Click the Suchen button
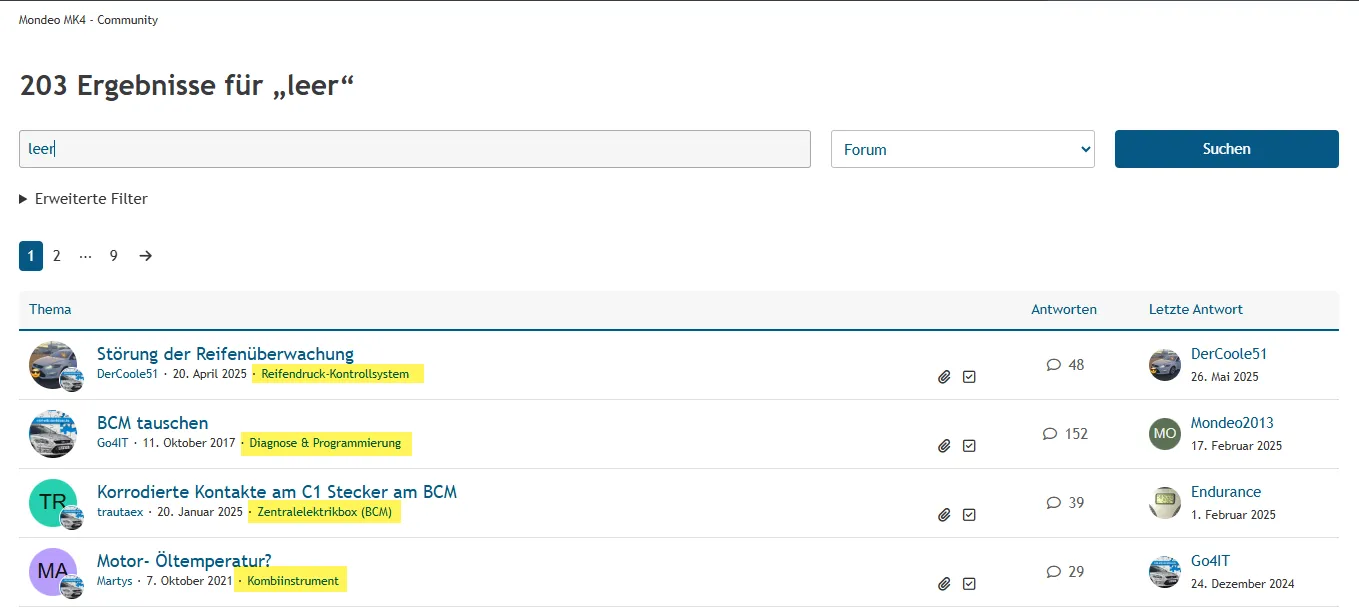Viewport: 1359px width, 611px height. coord(1226,149)
